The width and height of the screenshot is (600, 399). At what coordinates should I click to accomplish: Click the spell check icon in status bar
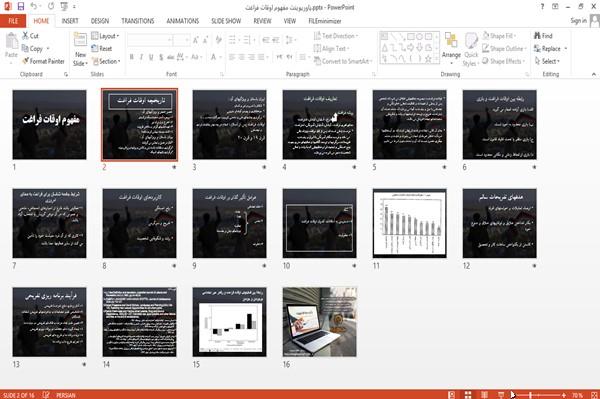click(46, 395)
